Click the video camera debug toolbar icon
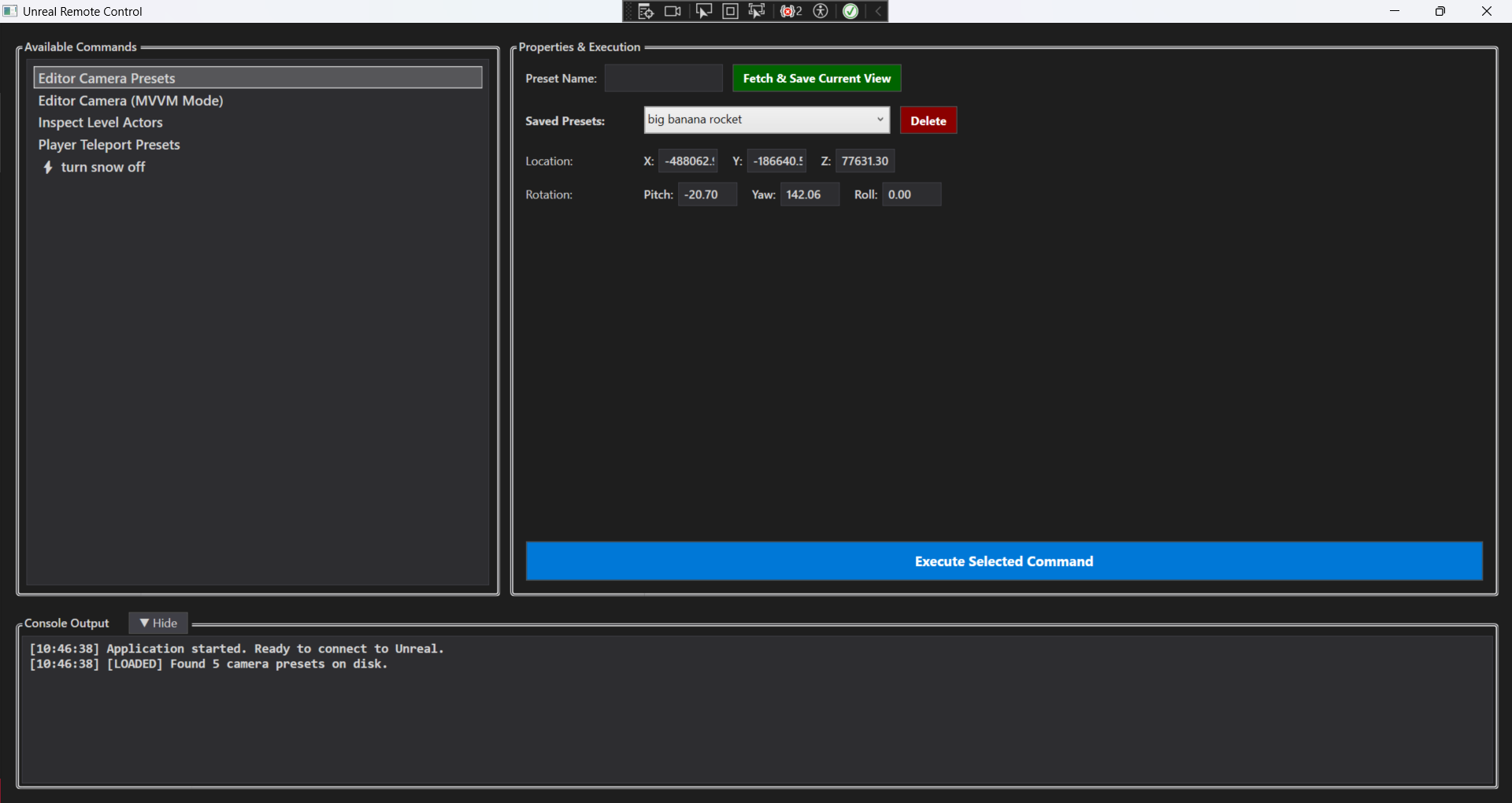Viewport: 1512px width, 803px height. pos(673,11)
